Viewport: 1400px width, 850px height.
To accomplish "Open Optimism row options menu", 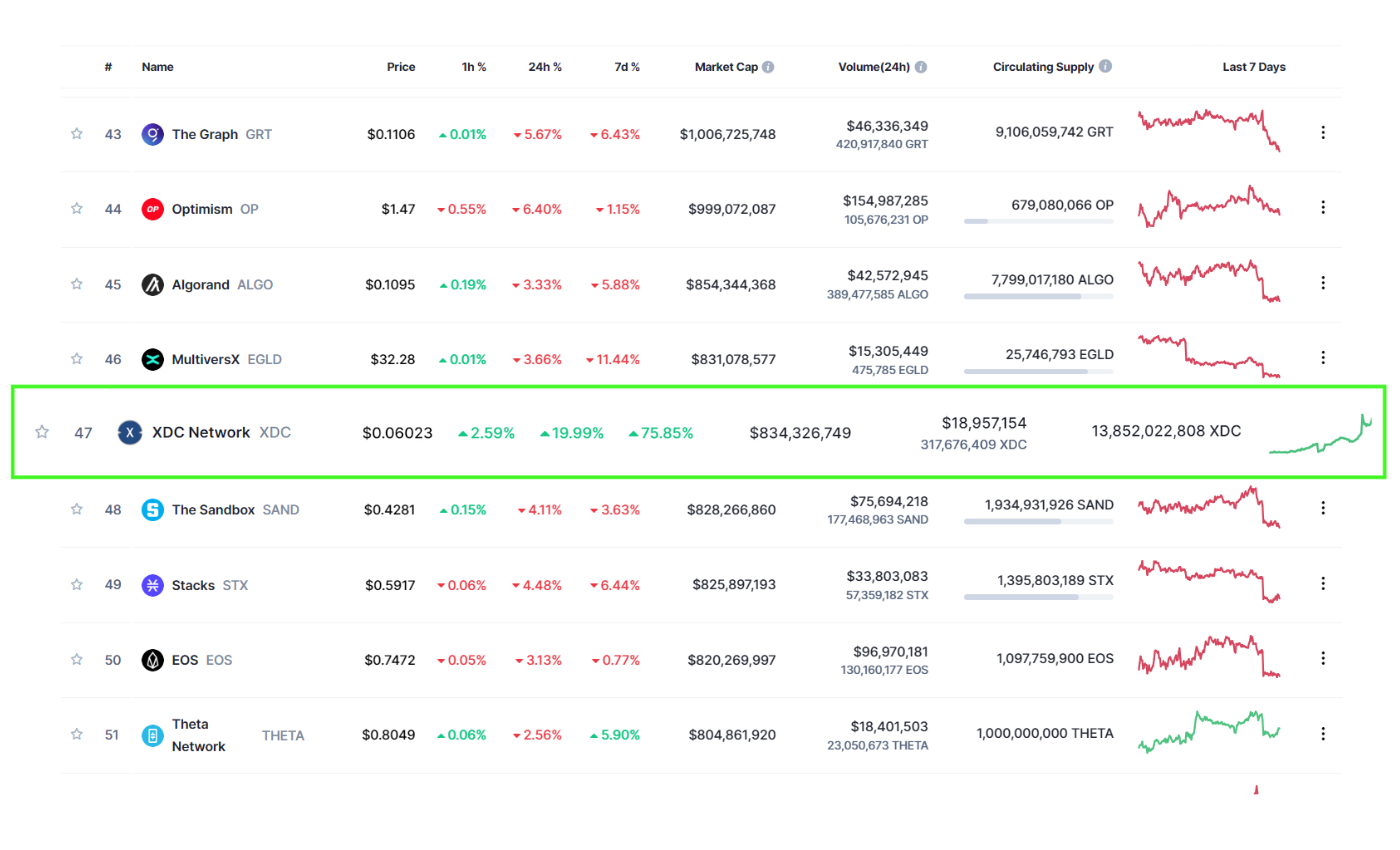I will [x=1323, y=207].
